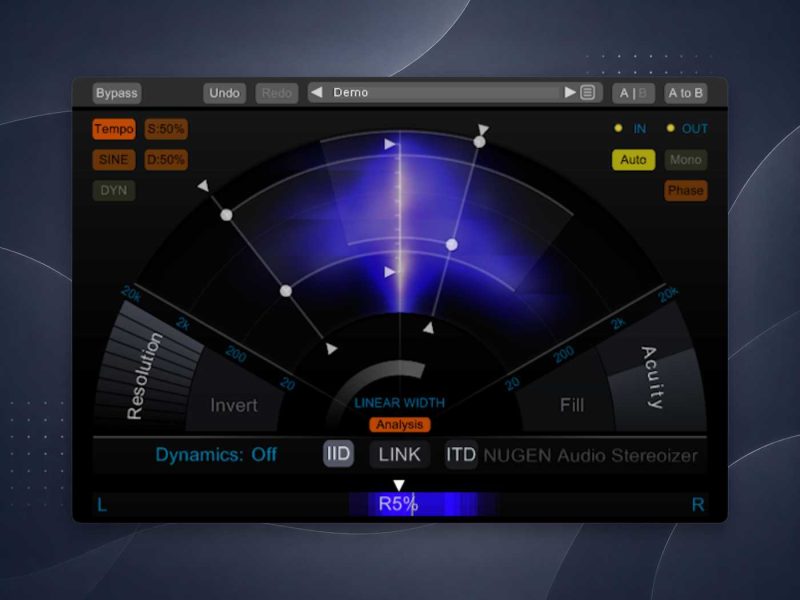Select the upper node on left line
This screenshot has height=600, width=800.
227,215
